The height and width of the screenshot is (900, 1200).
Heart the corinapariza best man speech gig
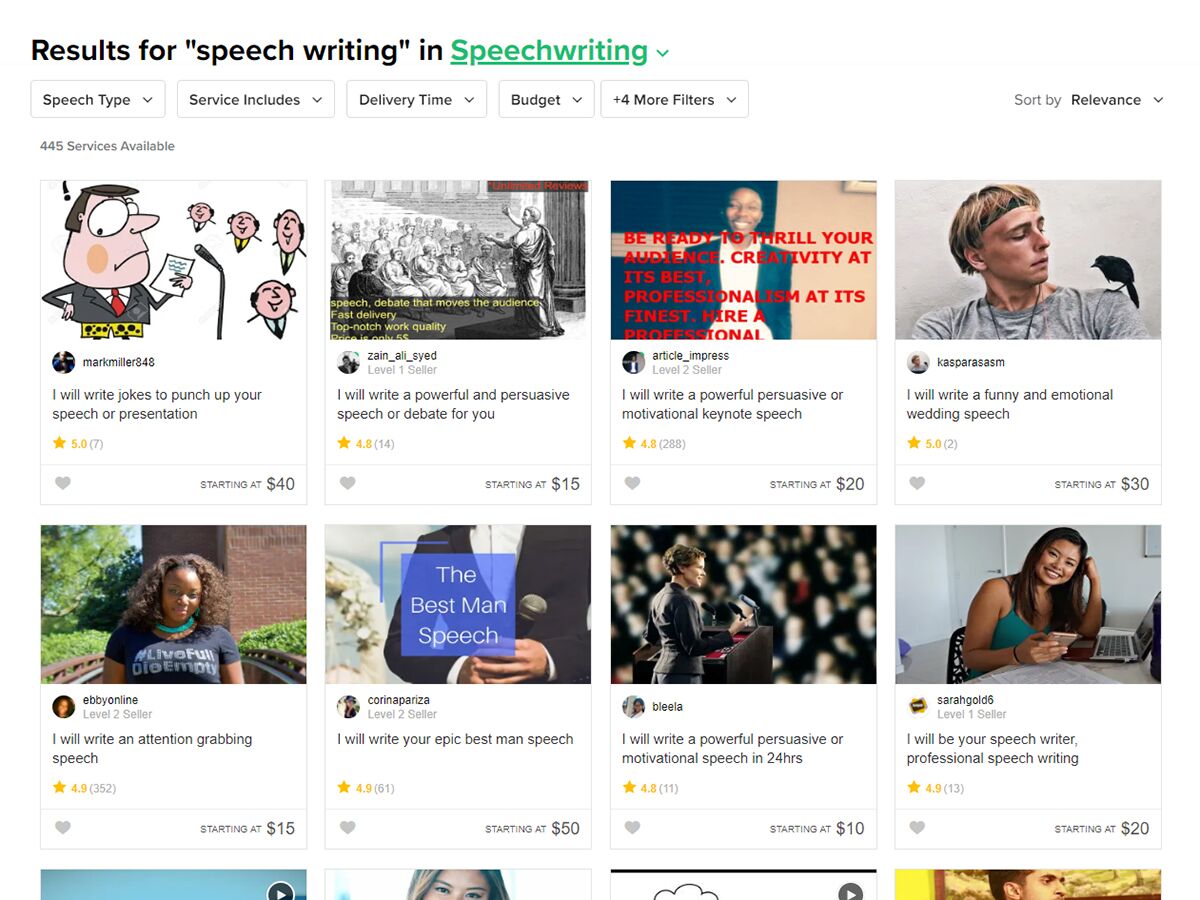point(348,828)
